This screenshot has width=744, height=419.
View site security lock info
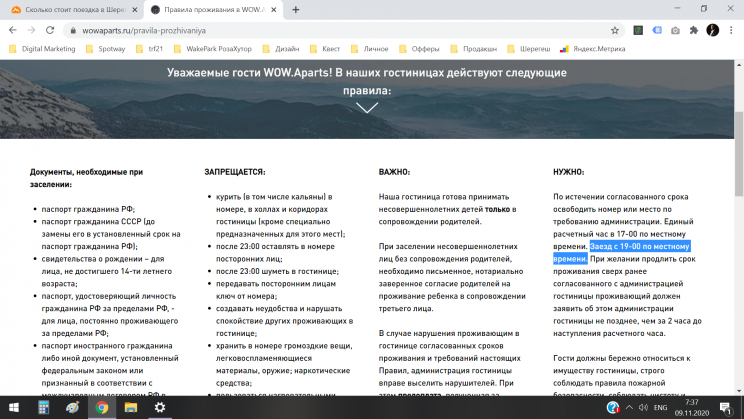click(73, 30)
